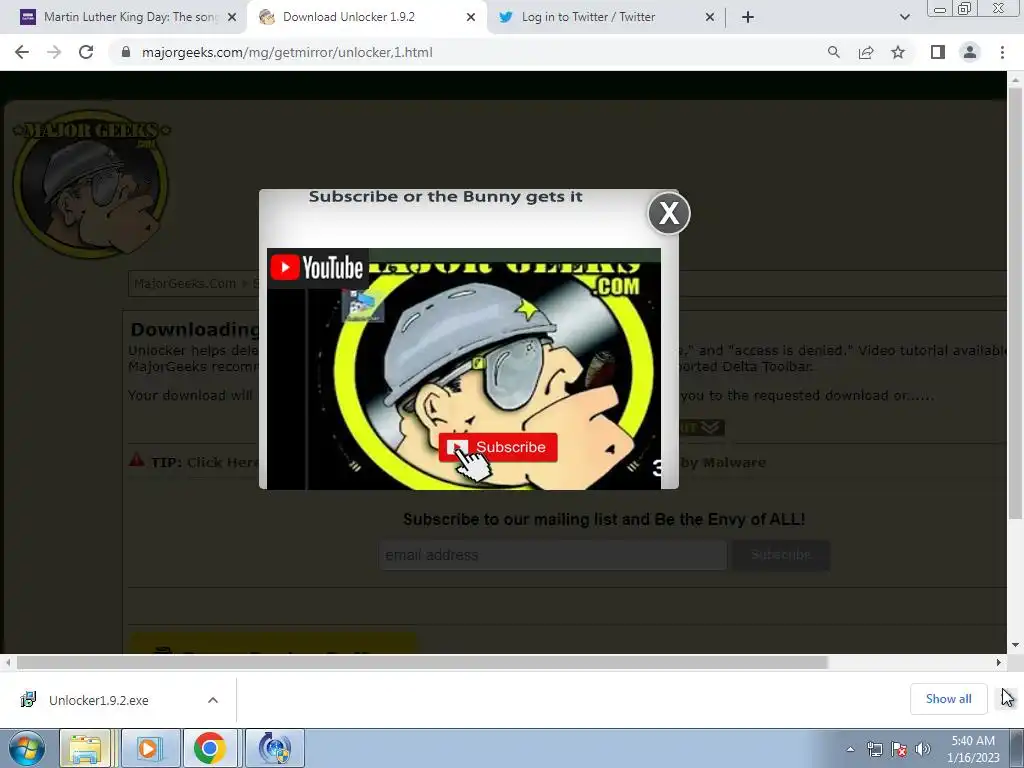Click the browser forward arrow
This screenshot has width=1024, height=768.
[x=54, y=52]
